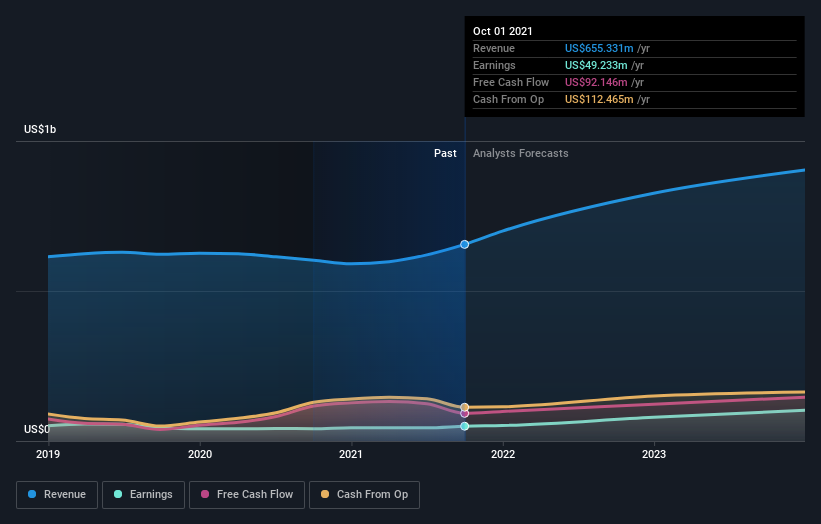Image resolution: width=821 pixels, height=524 pixels.
Task: Click the teal Earnings legend dot
Action: click(x=118, y=494)
